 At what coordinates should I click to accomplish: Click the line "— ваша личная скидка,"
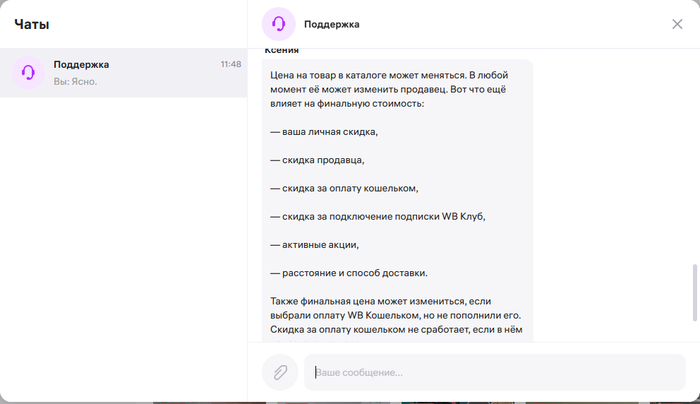[x=324, y=131]
